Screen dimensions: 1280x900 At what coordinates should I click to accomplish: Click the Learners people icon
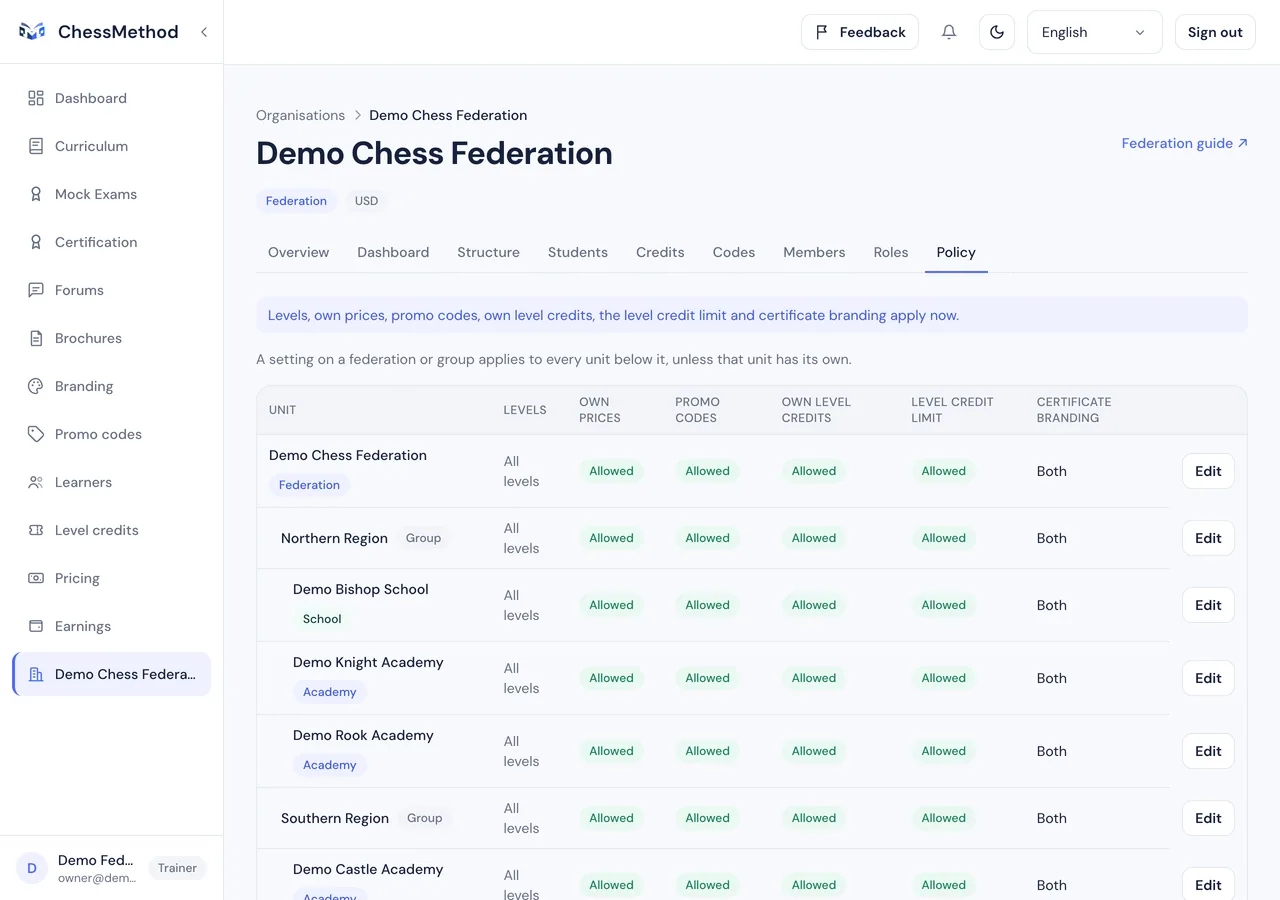point(36,482)
